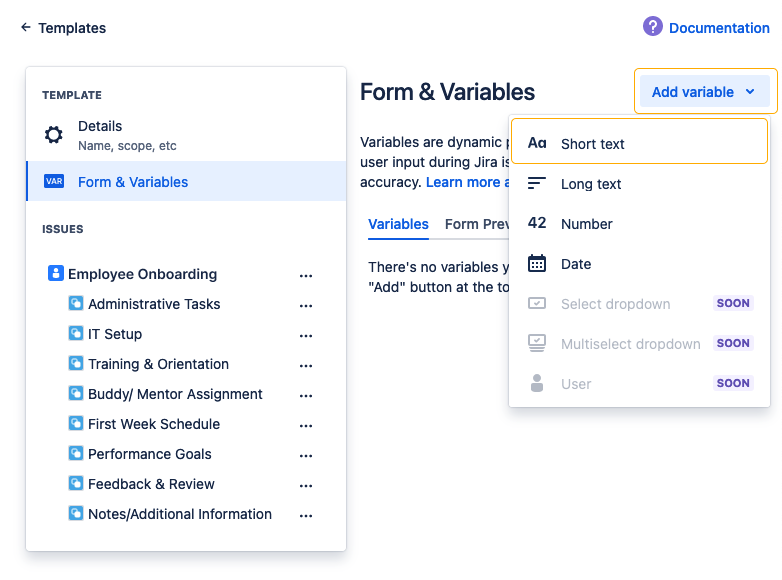Click the back arrow next to Templates
The width and height of the screenshot is (782, 580).
[x=26, y=28]
